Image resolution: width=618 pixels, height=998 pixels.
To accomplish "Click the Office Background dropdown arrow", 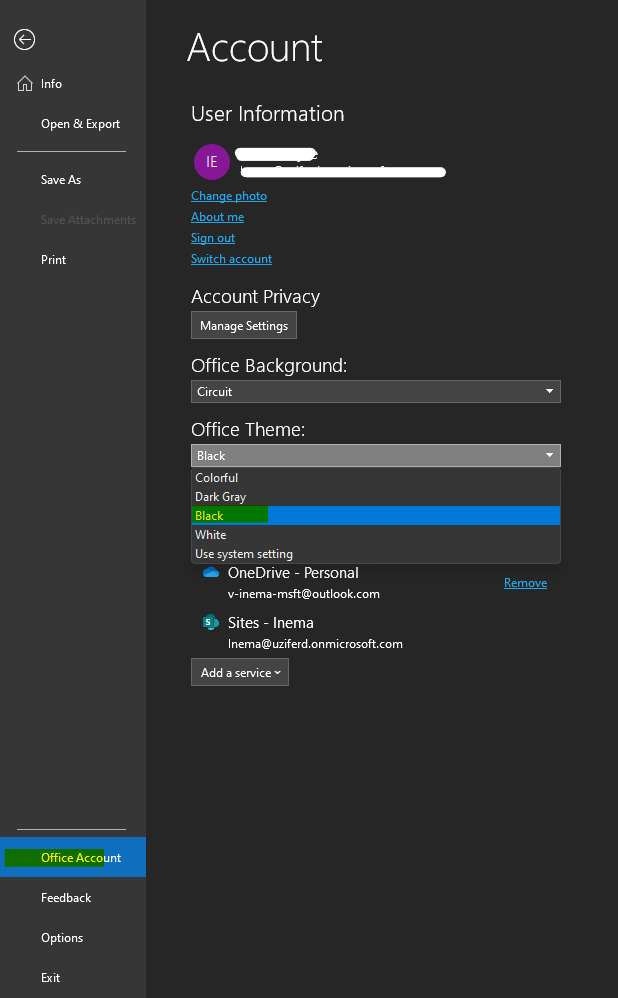I will (x=549, y=391).
